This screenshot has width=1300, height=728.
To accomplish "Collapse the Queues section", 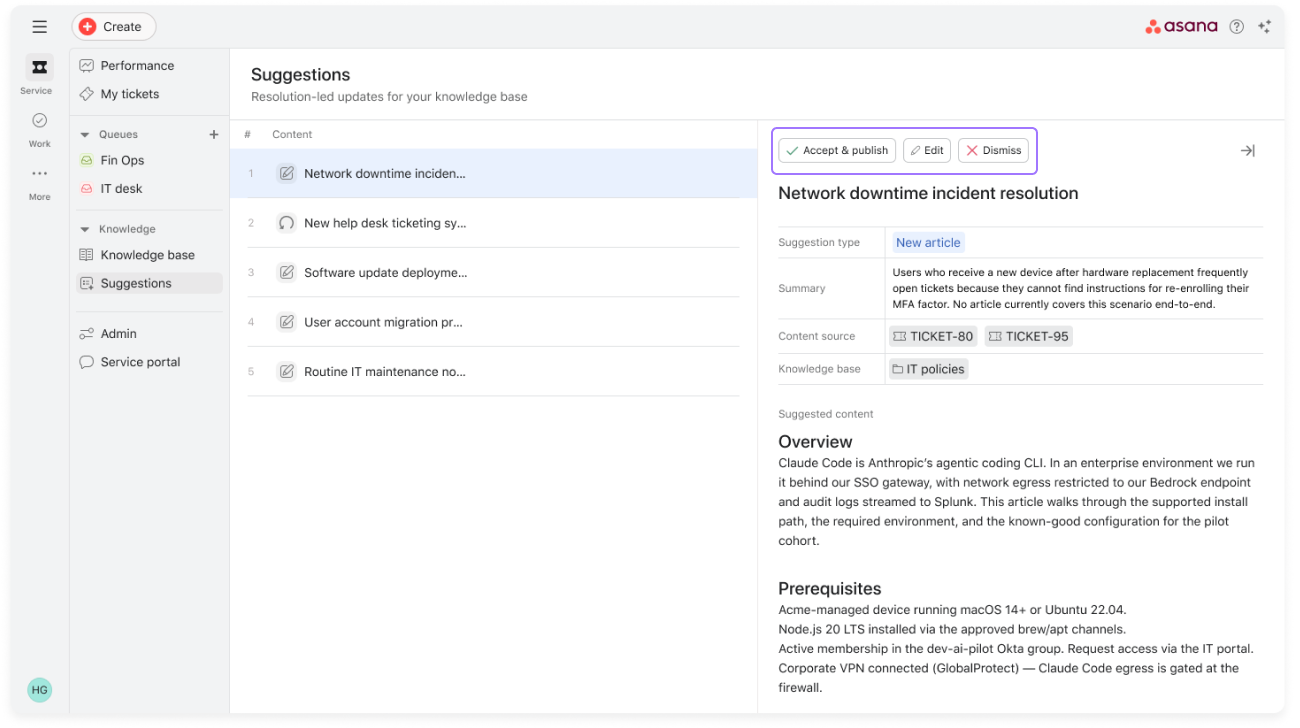I will click(x=85, y=134).
